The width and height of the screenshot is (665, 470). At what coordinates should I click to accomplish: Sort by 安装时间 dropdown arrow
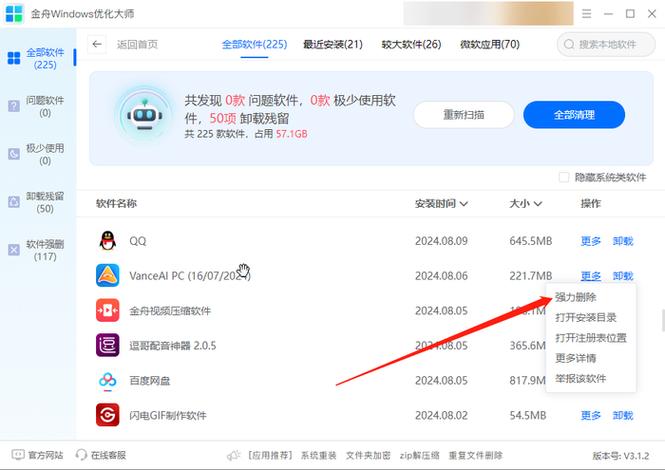(x=464, y=204)
